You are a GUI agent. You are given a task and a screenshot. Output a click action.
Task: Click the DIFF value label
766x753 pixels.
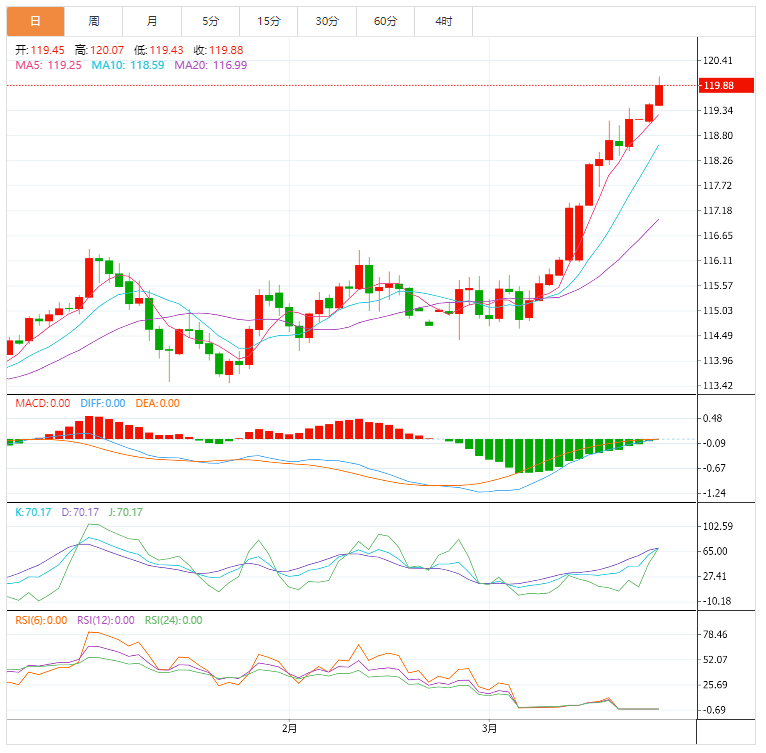(x=103, y=403)
